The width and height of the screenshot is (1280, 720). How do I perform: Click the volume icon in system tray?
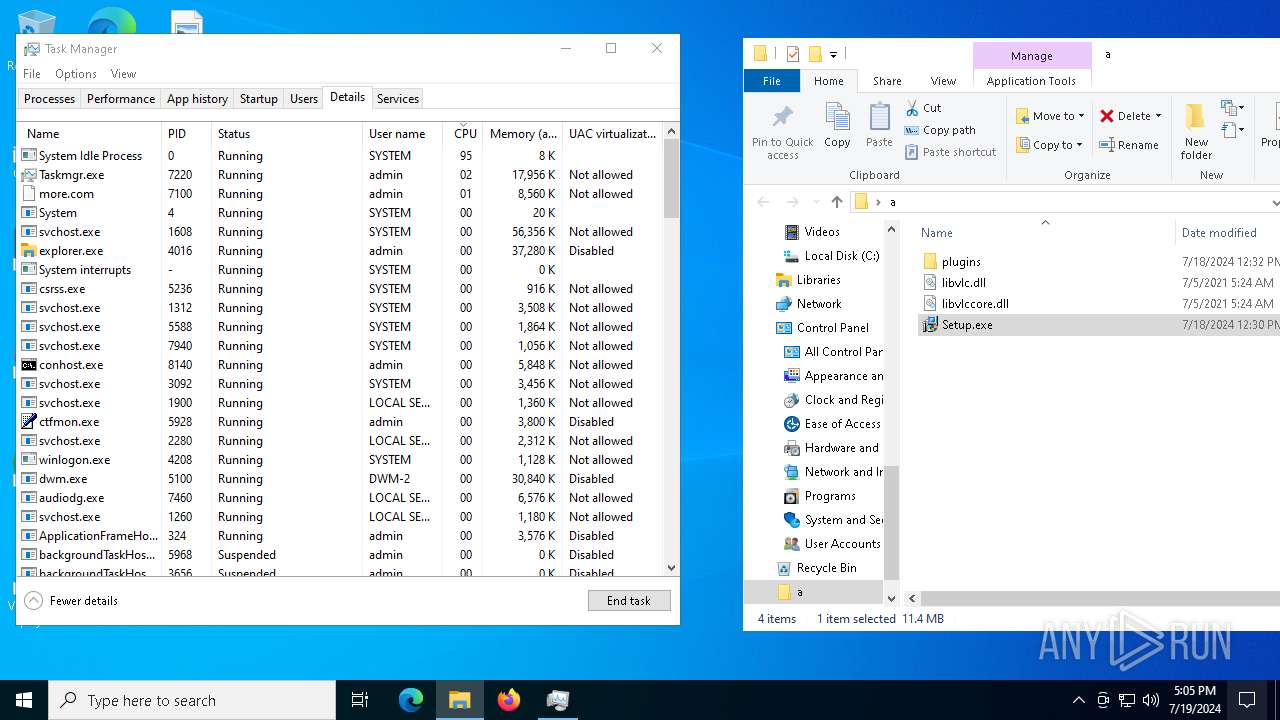(x=1151, y=700)
